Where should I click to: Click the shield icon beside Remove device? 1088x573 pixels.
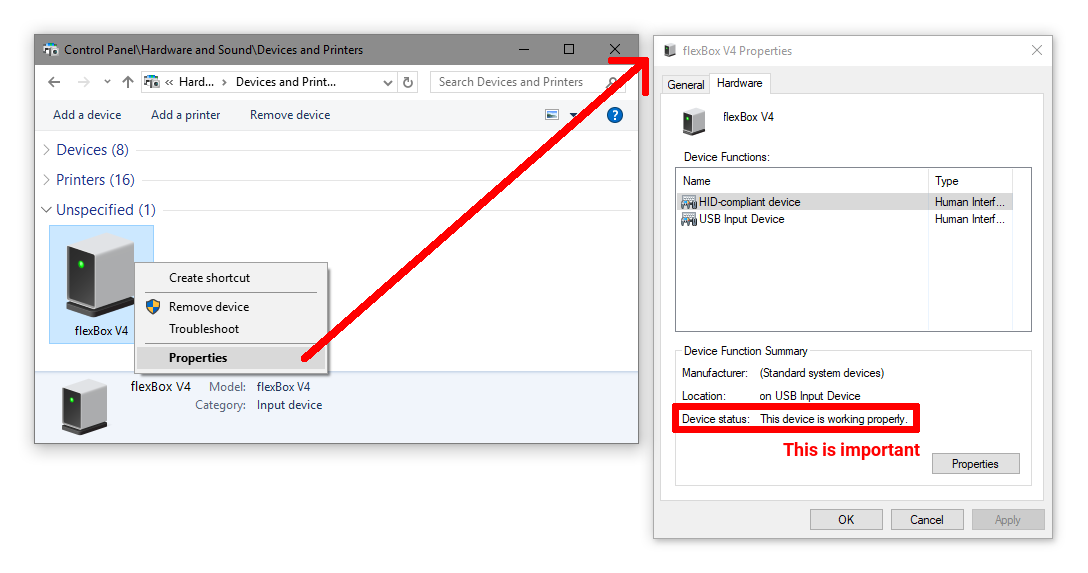pyautogui.click(x=153, y=307)
